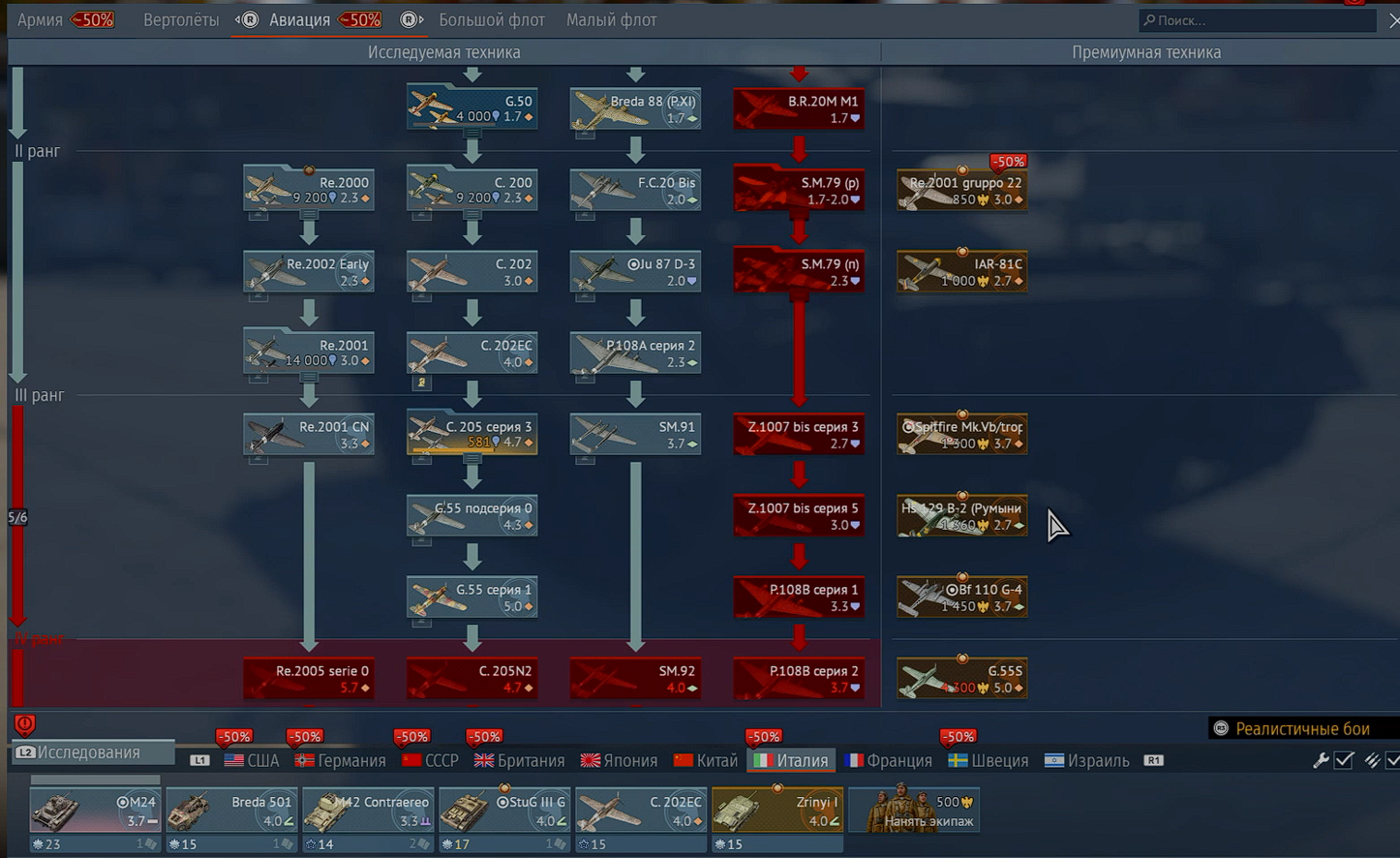Screen dimensions: 1400x858
Task: Select the Италия nation tab
Action: pos(791,760)
